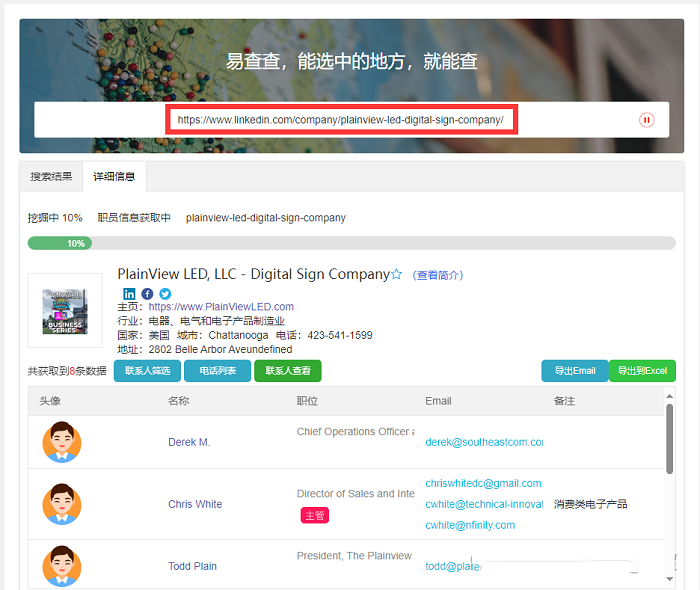Open the 查看简介 company profile link
700x590 pixels.
coord(438,275)
